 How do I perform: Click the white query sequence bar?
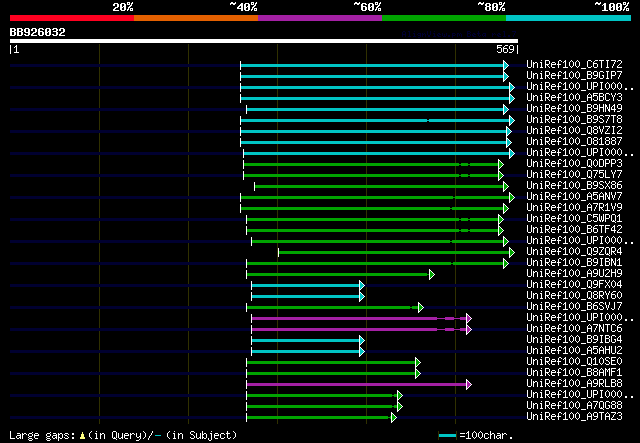click(264, 41)
